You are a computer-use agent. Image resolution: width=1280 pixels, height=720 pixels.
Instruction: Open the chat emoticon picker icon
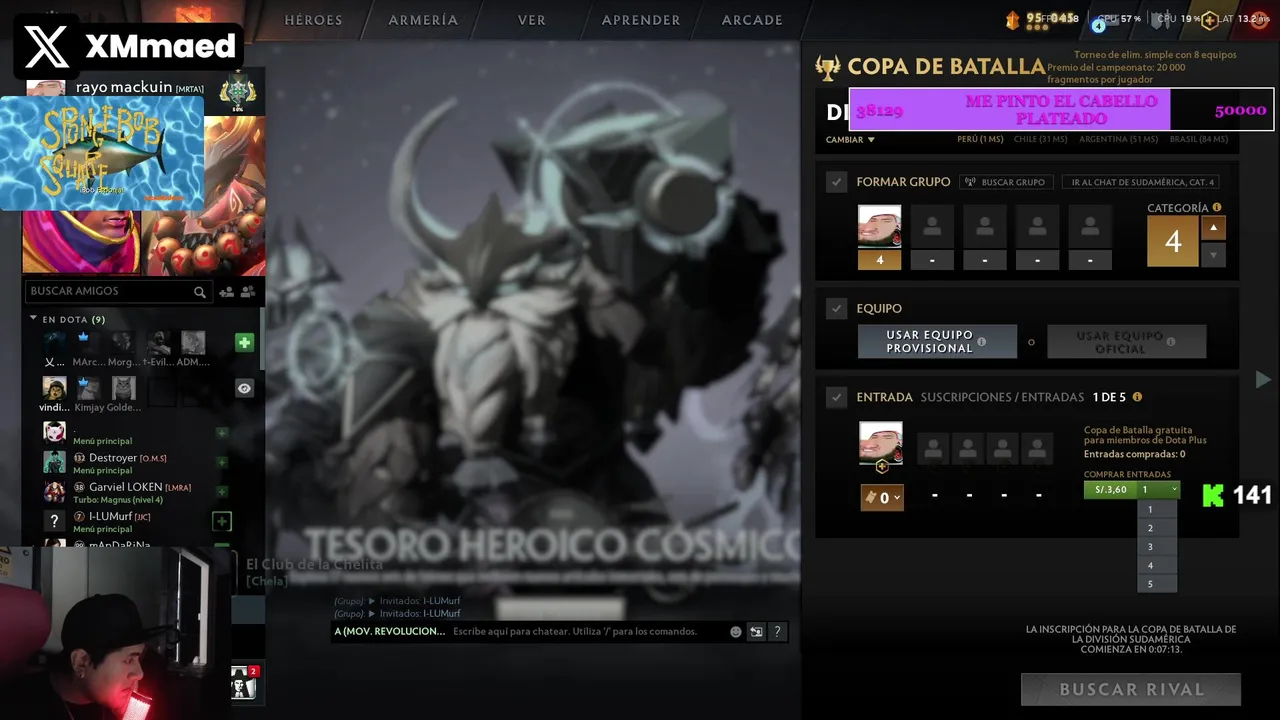736,632
